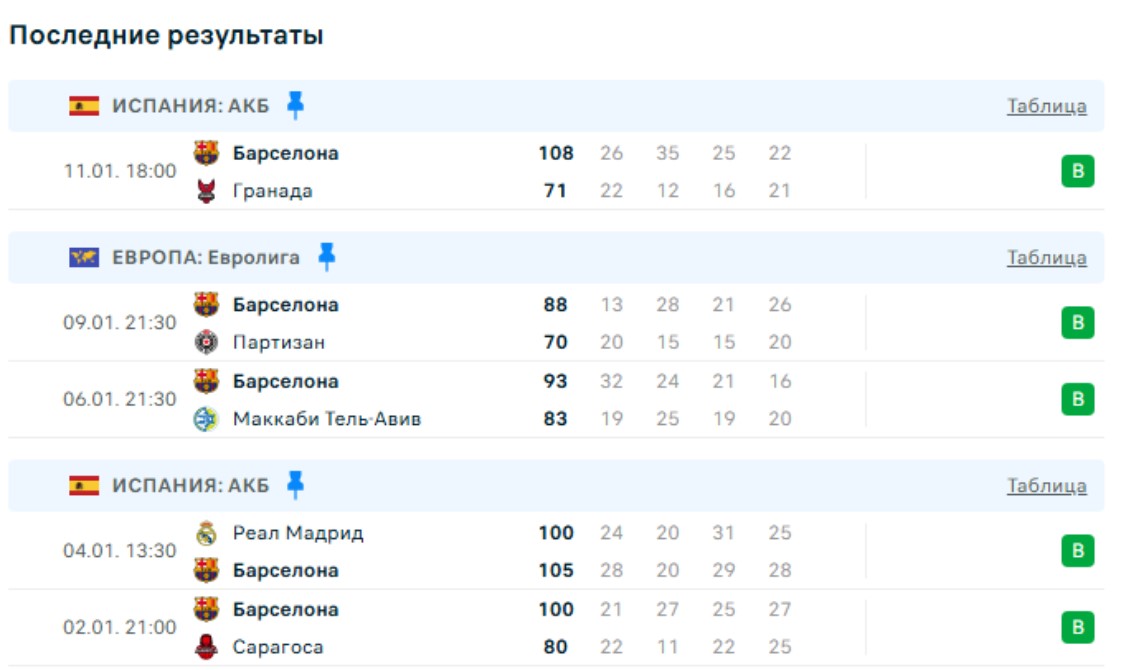
Task: Select Маккаби Тель-Авив team name
Action: (327, 419)
